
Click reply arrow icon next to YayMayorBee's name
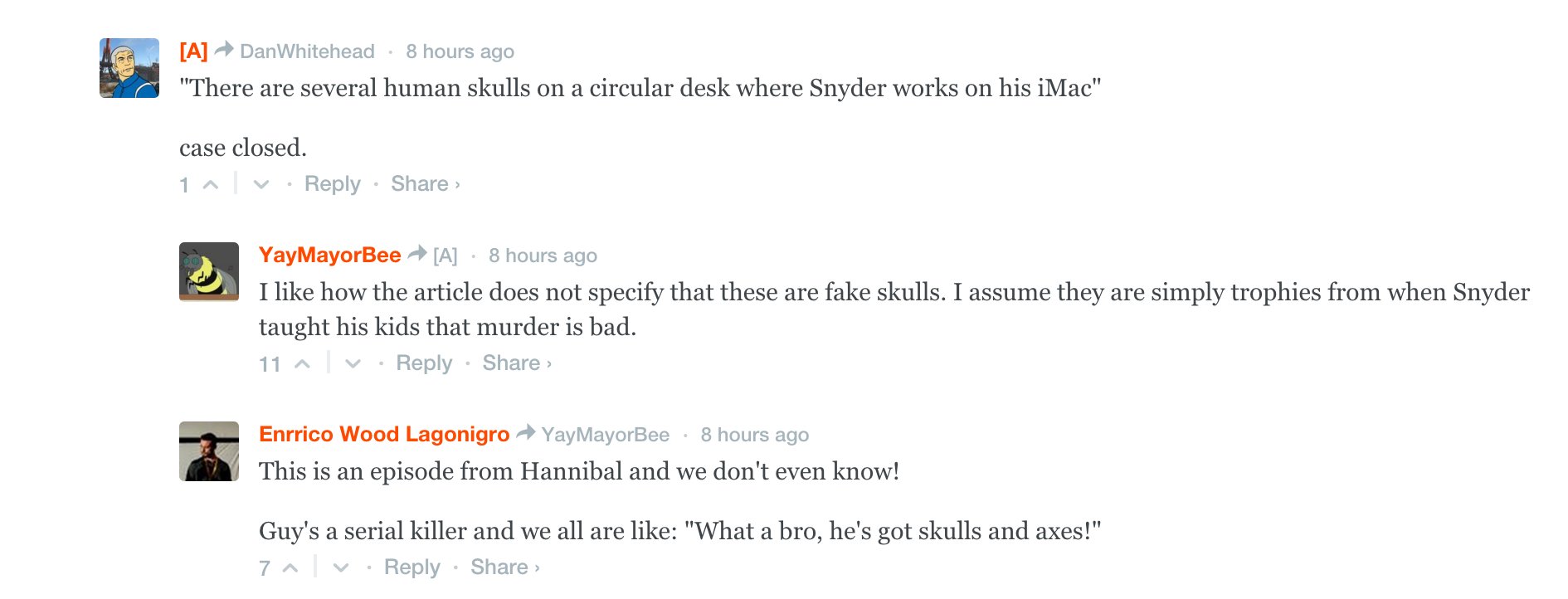(417, 253)
